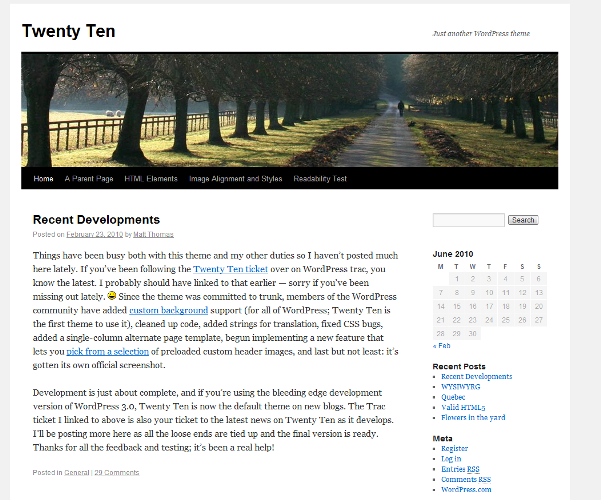Viewport: 601px width, 500px height.
Task: Follow the pick from a selection link
Action: click(108, 352)
